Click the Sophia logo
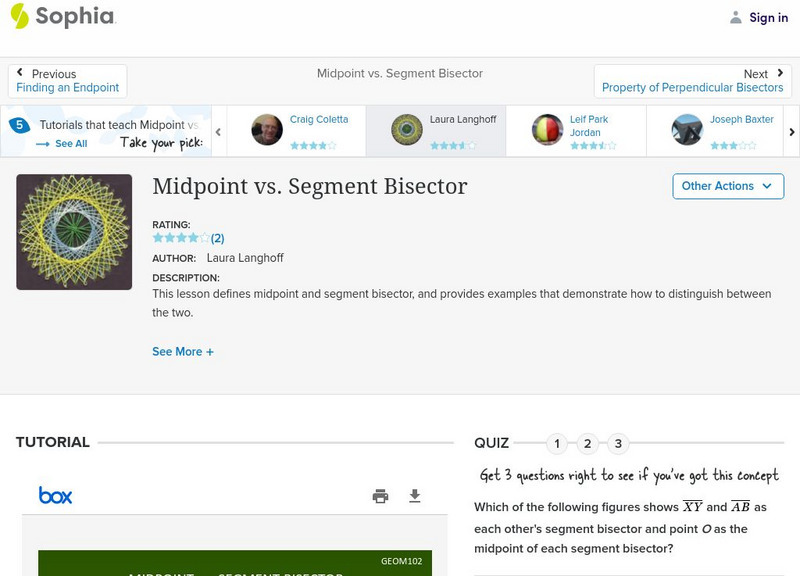 point(62,16)
